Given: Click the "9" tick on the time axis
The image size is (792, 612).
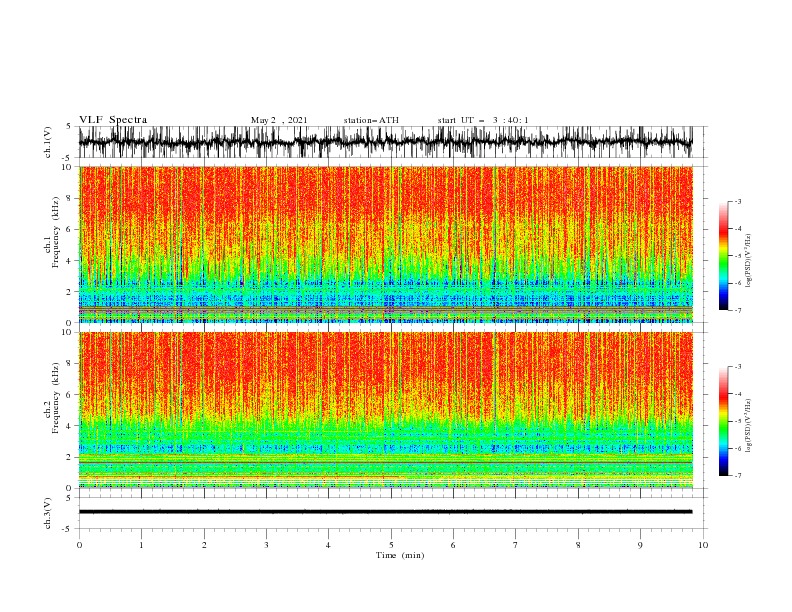Looking at the screenshot, I should (640, 545).
